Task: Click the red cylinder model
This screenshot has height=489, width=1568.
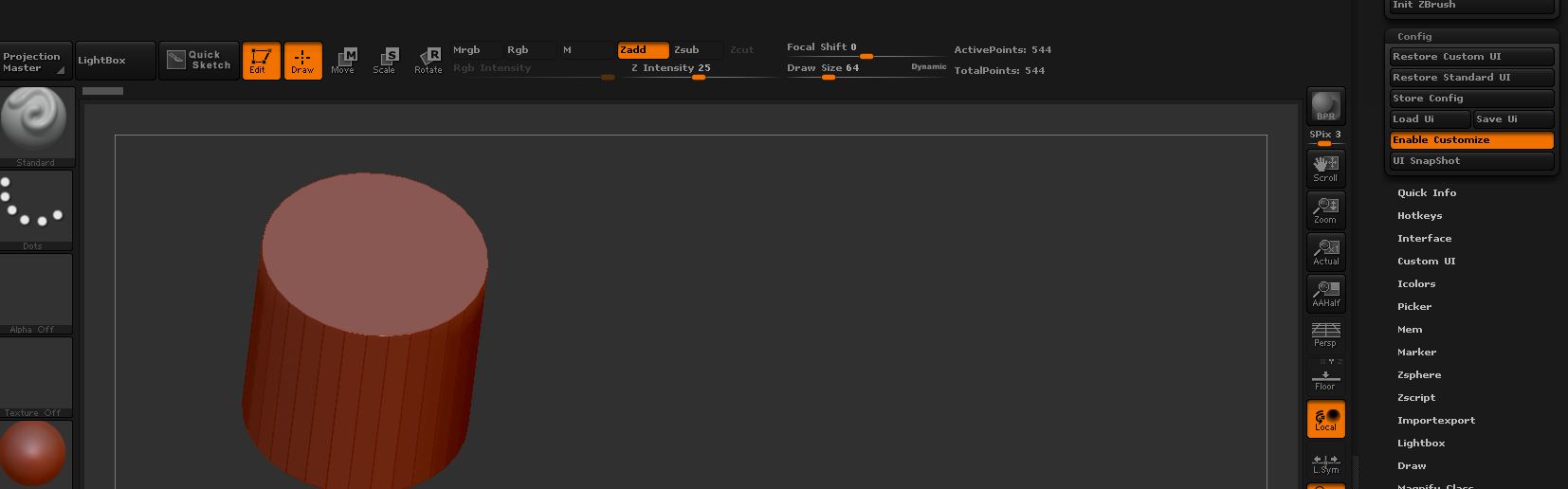Action: coord(365,332)
